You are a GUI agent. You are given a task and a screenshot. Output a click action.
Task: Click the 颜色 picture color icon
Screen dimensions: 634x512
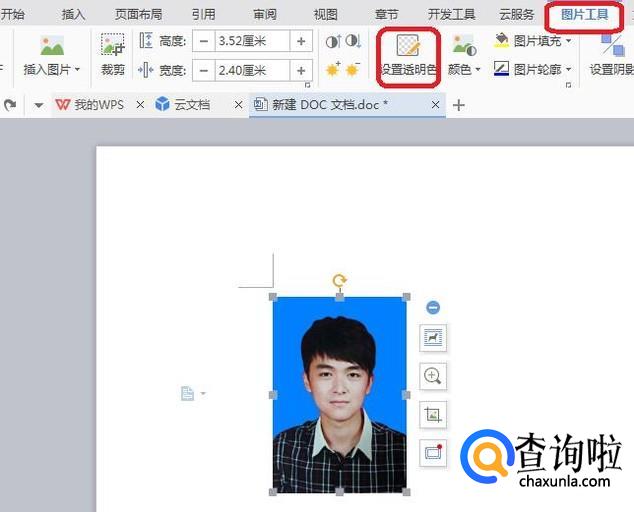tap(464, 45)
